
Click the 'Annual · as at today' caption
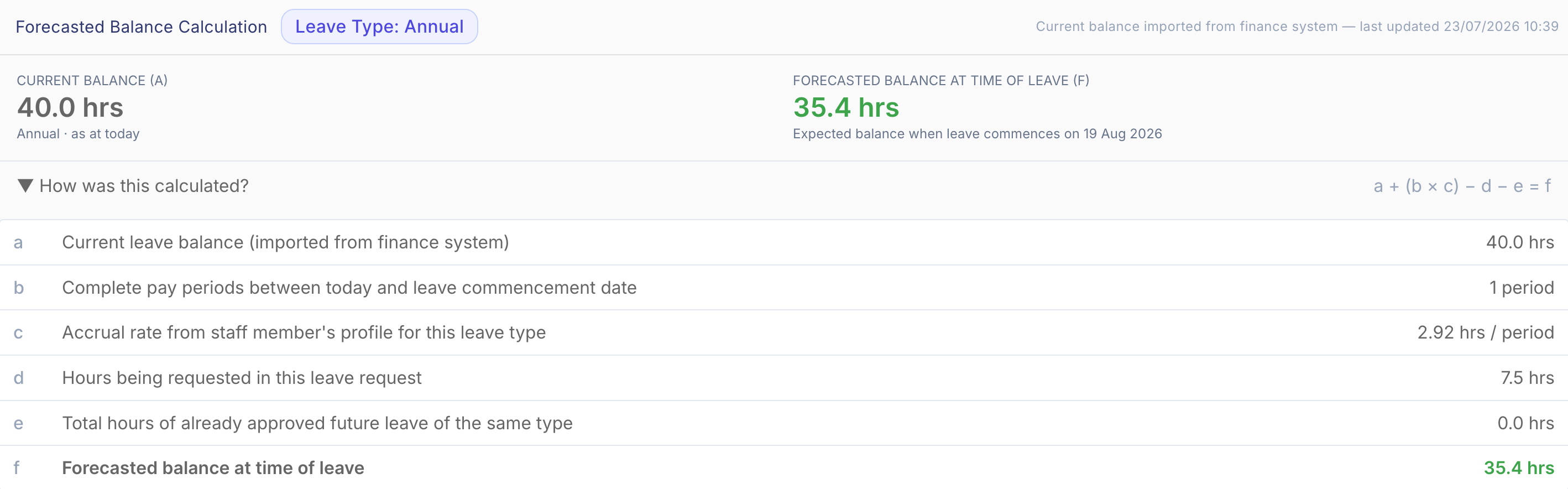tap(78, 134)
